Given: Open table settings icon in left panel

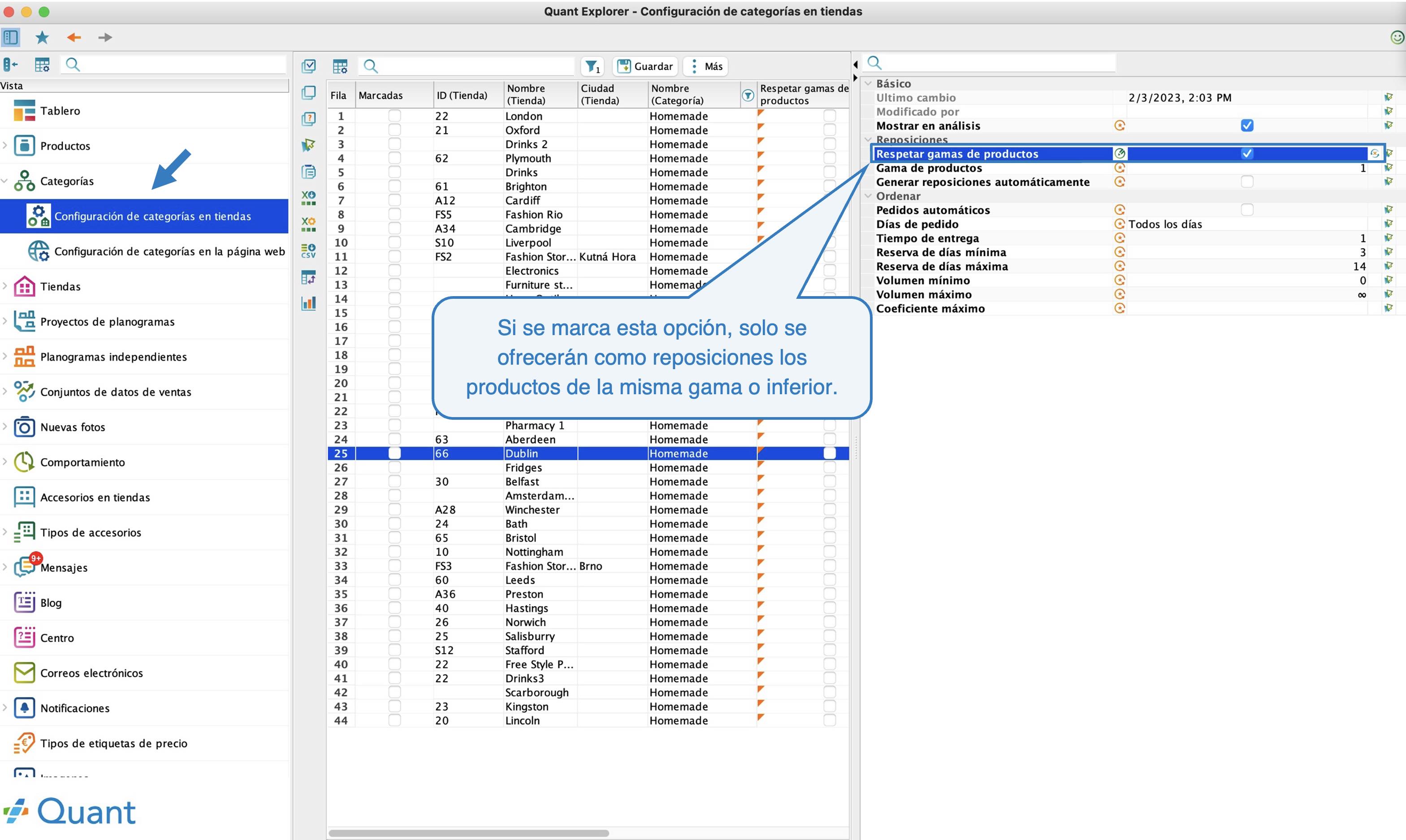Looking at the screenshot, I should [x=42, y=65].
